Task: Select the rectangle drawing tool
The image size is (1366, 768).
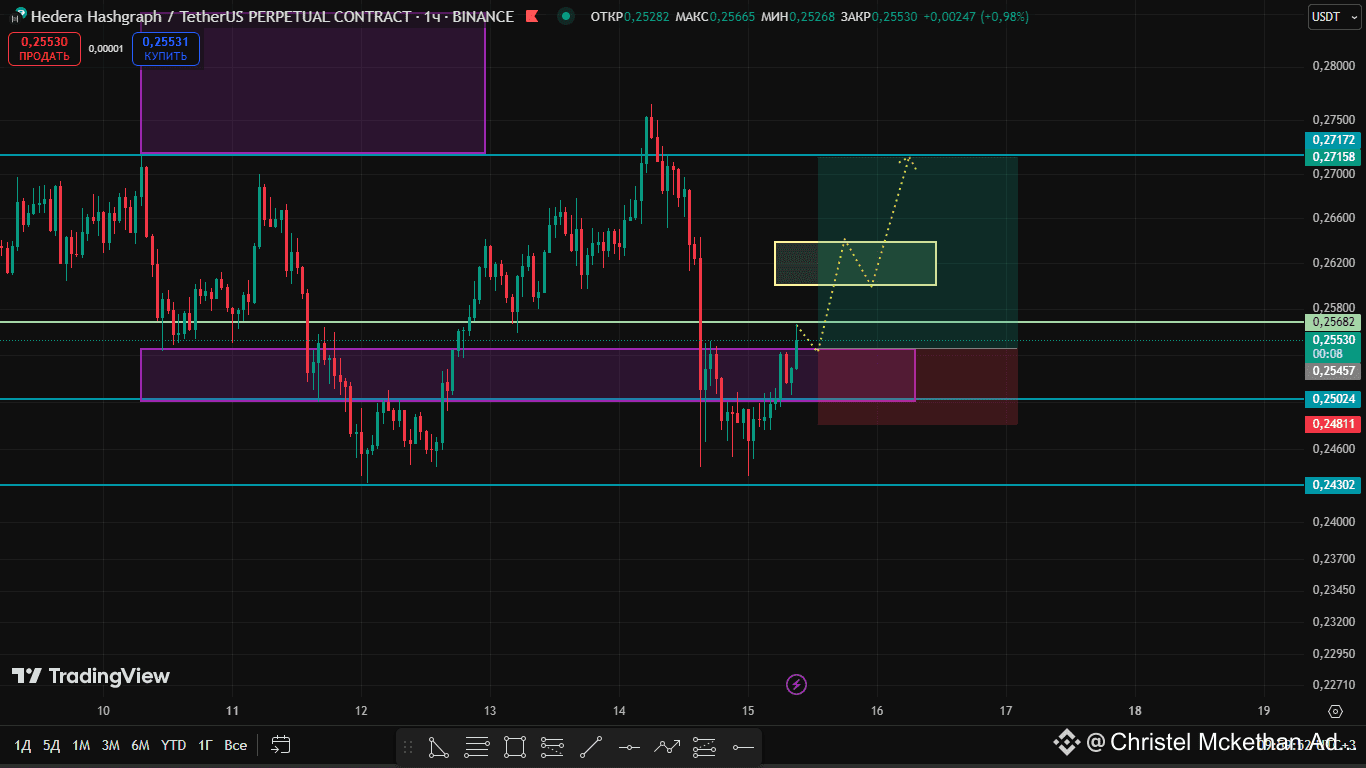Action: (x=515, y=746)
